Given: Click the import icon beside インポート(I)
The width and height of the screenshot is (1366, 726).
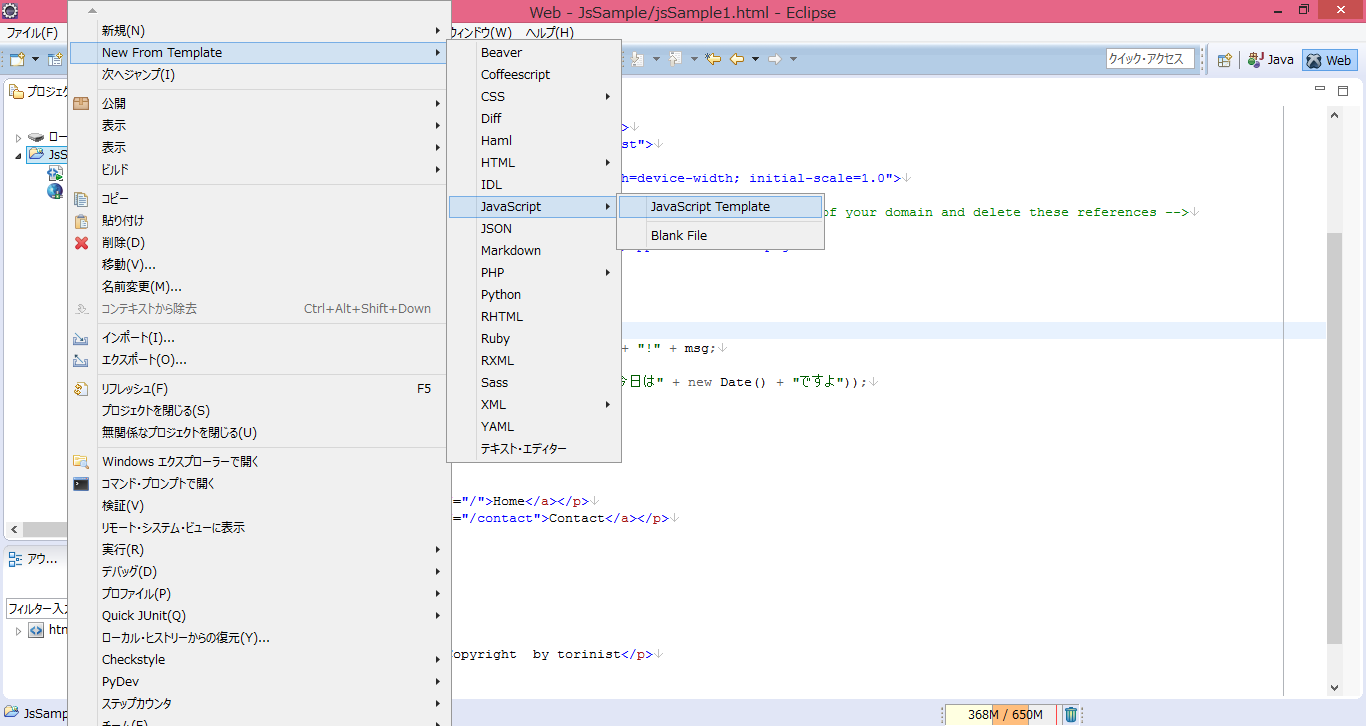Looking at the screenshot, I should 81,338.
